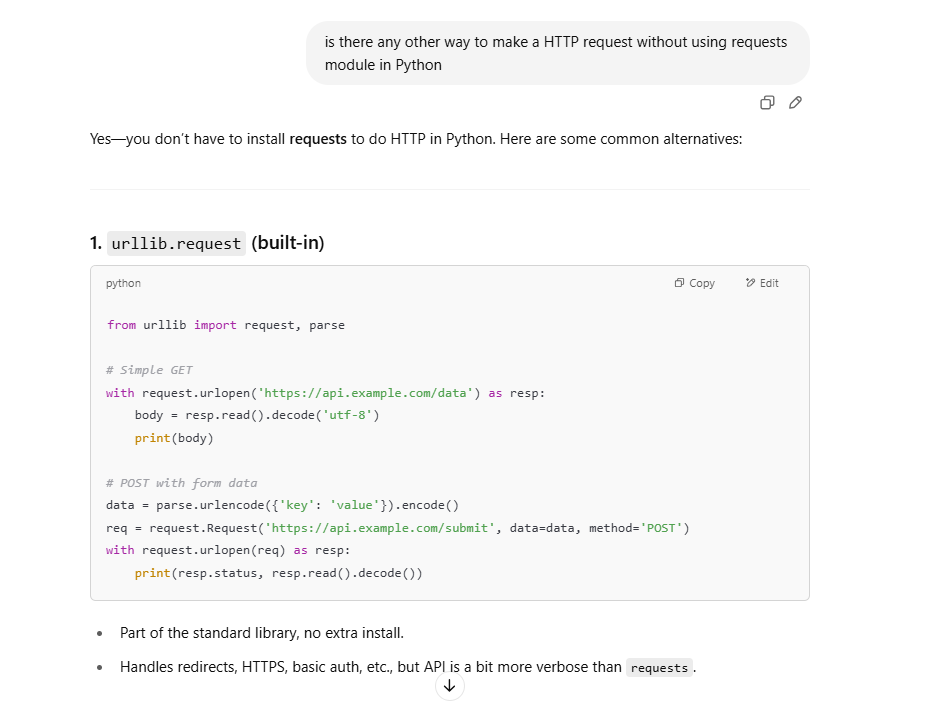Click the '(built-in)' heading text

coord(288,243)
